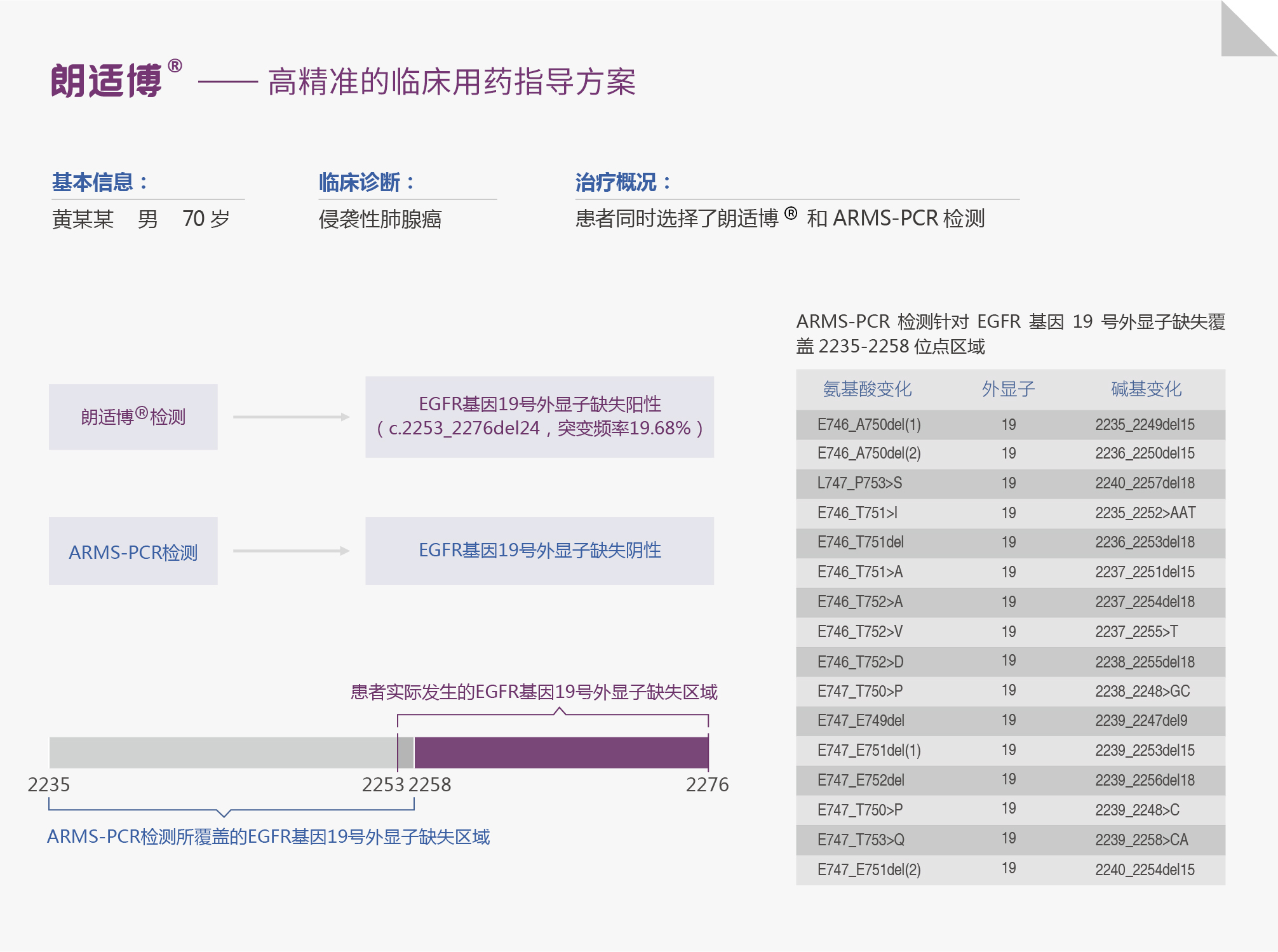Viewport: 1278px width, 952px height.
Task: Click the column header 碱基变化
Action: point(1146,389)
